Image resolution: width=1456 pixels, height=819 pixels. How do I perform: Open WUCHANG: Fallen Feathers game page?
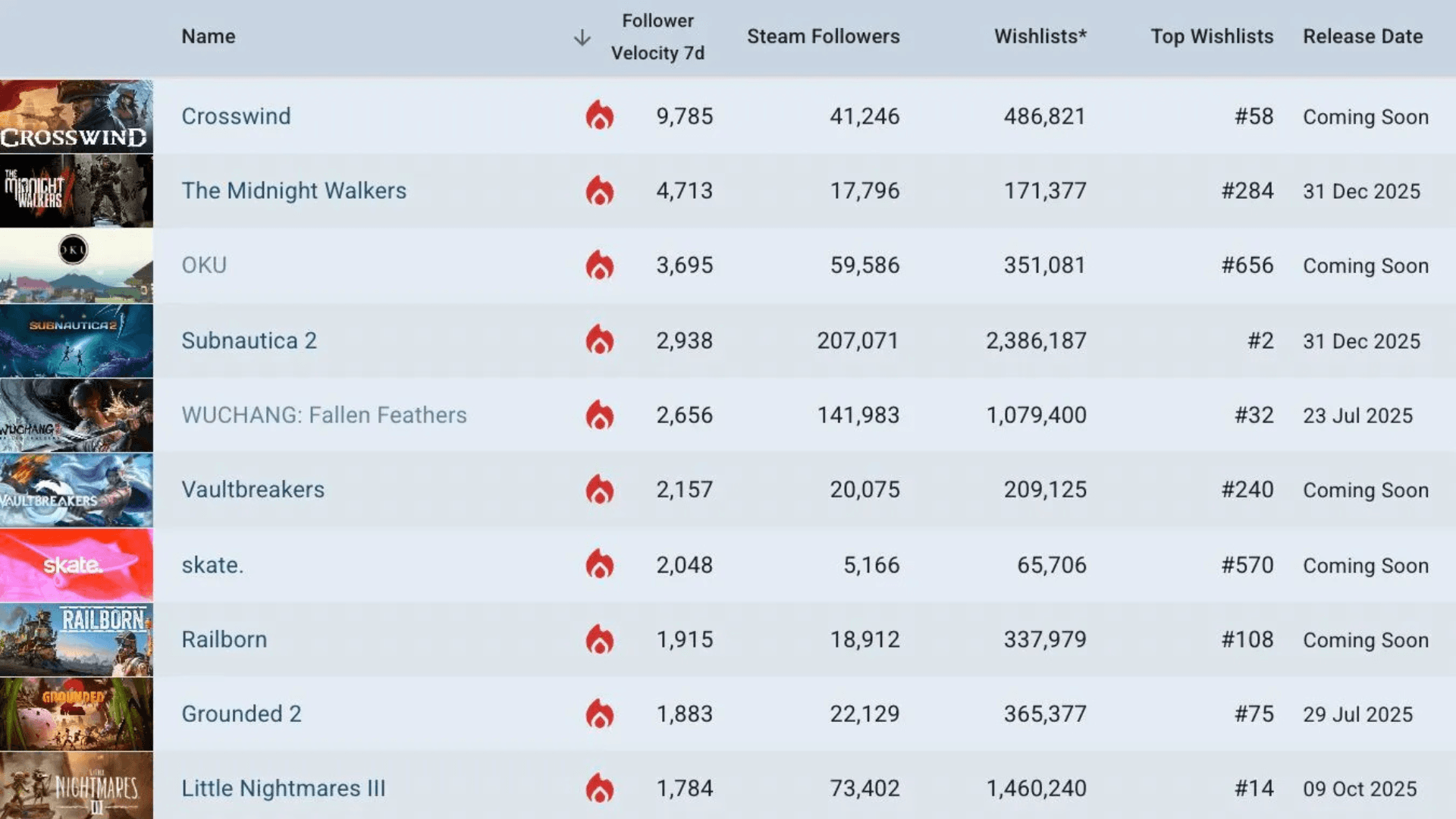tap(324, 415)
